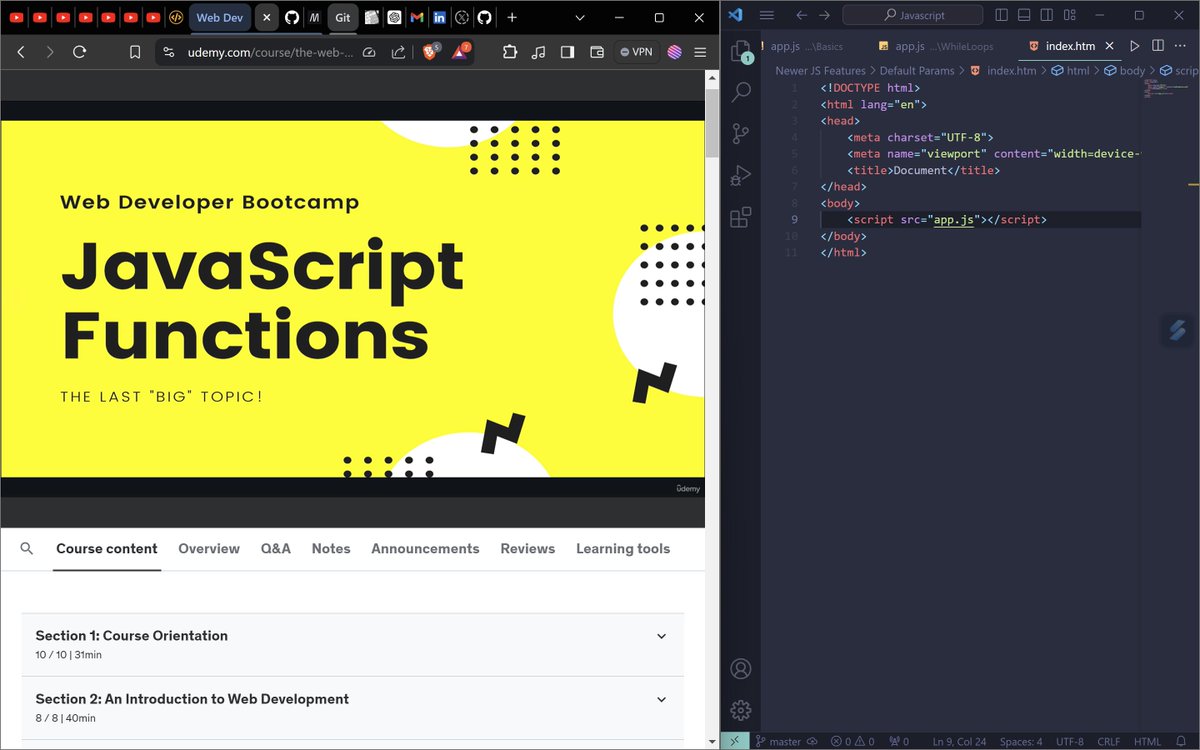Viewport: 1200px width, 750px height.
Task: Open browser Extensions puzzle icon
Action: point(510,52)
